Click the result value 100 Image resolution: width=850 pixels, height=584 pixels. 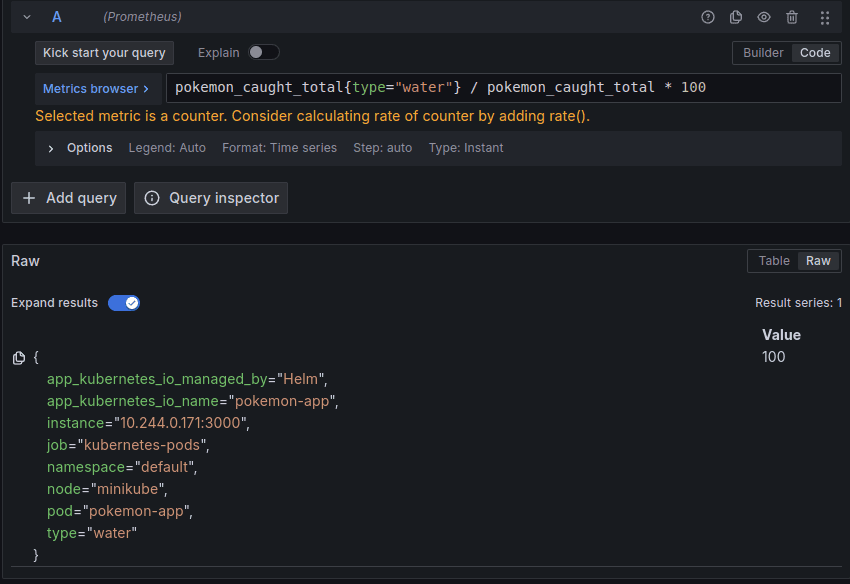(773, 357)
